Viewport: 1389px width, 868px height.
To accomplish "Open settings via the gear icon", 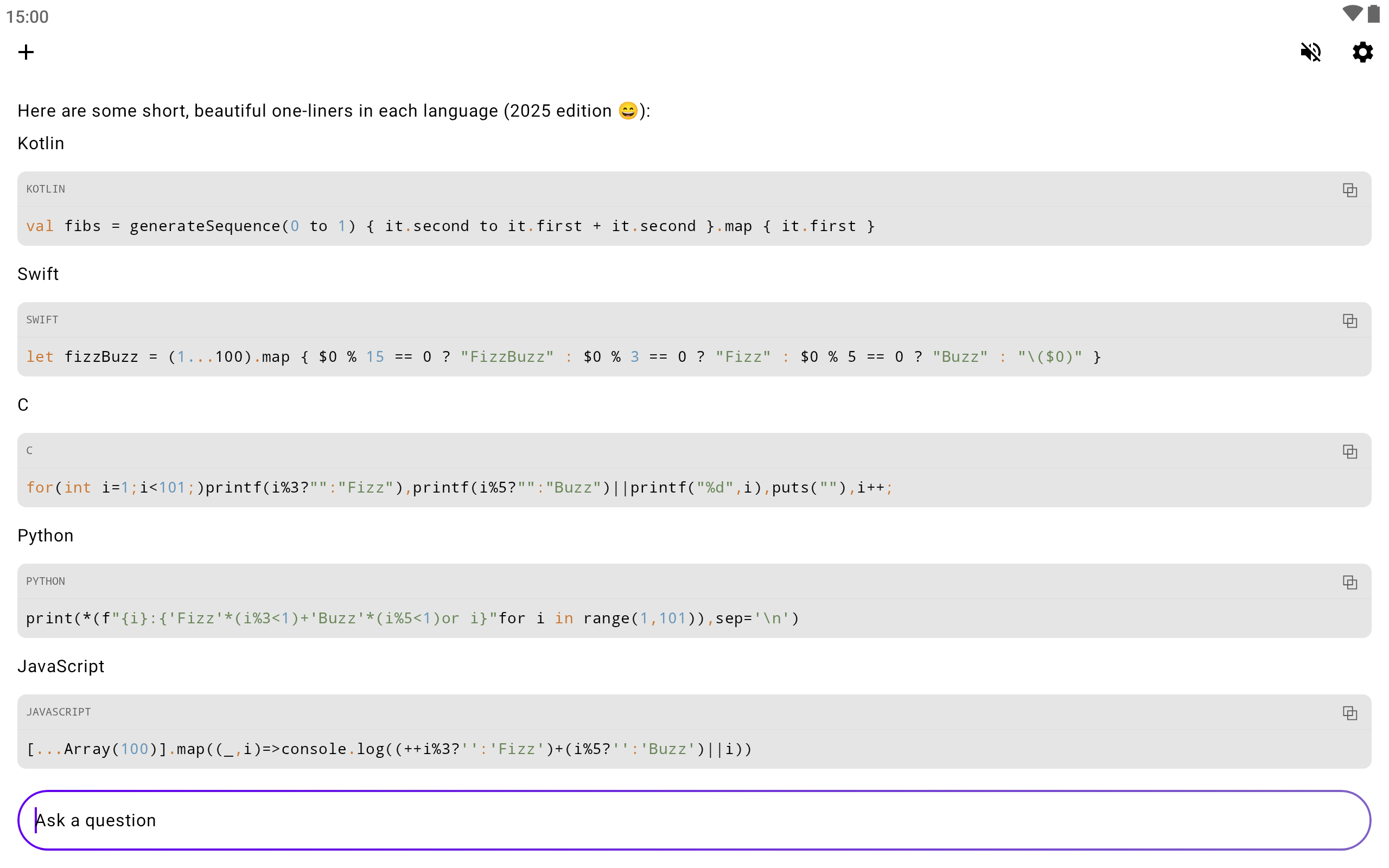I will click(x=1362, y=52).
